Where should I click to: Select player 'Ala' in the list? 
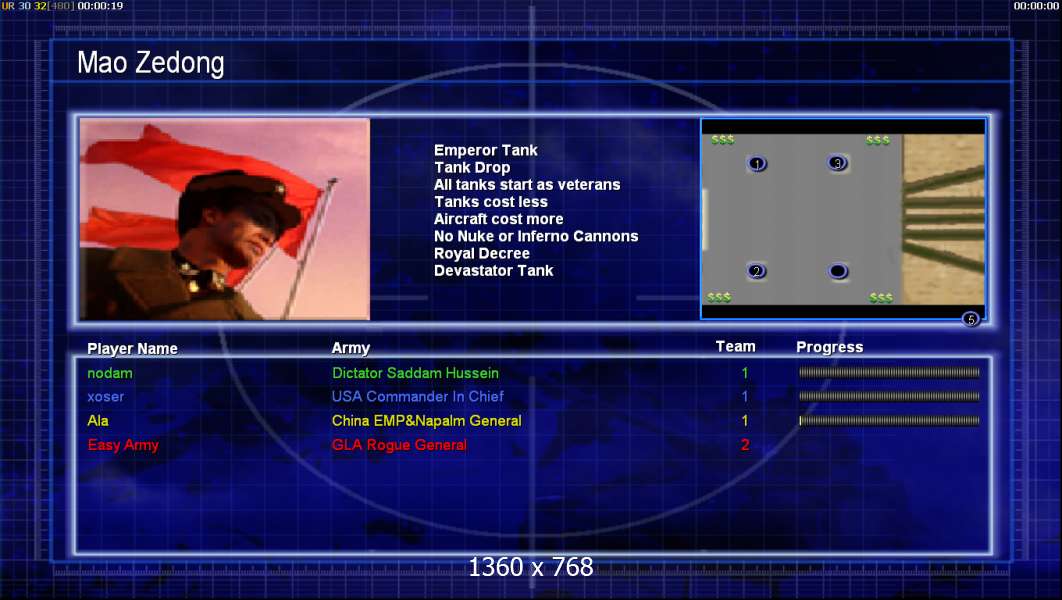coord(98,421)
